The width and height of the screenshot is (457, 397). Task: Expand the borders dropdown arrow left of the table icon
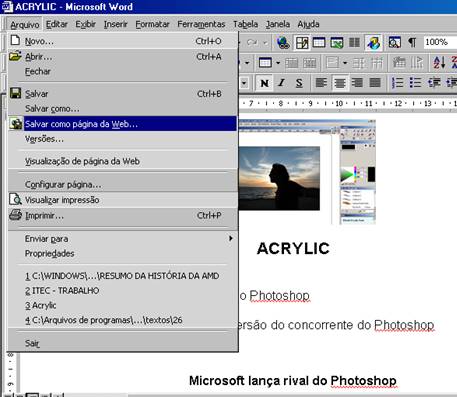[x=247, y=63]
